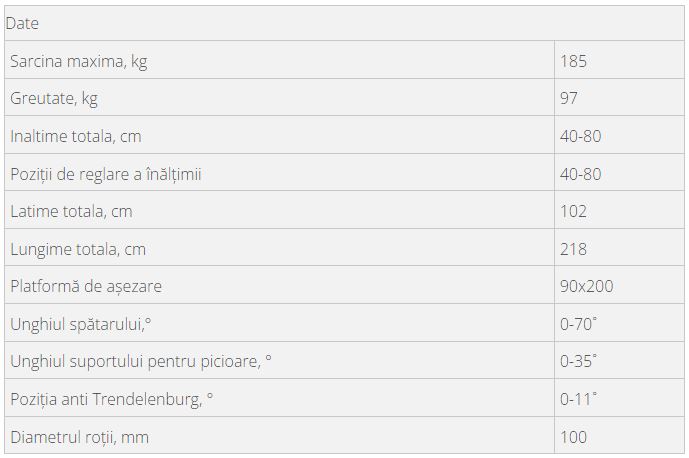Select the 218 length value

573,249
